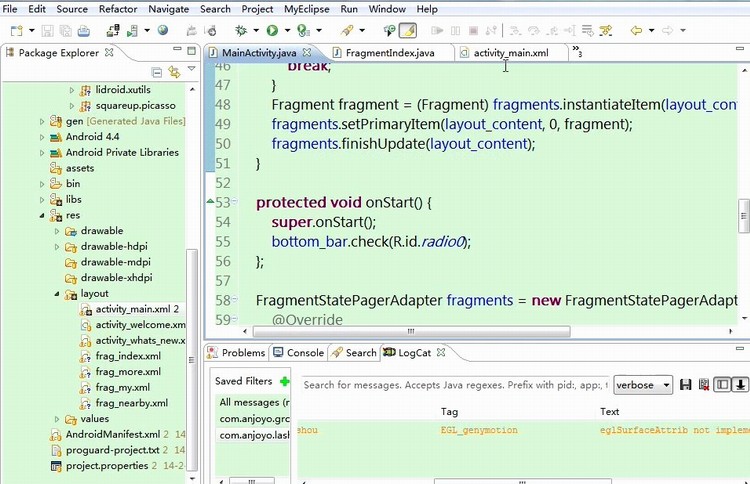Expand the lidroid.xutils package
750x484 pixels.
72,90
